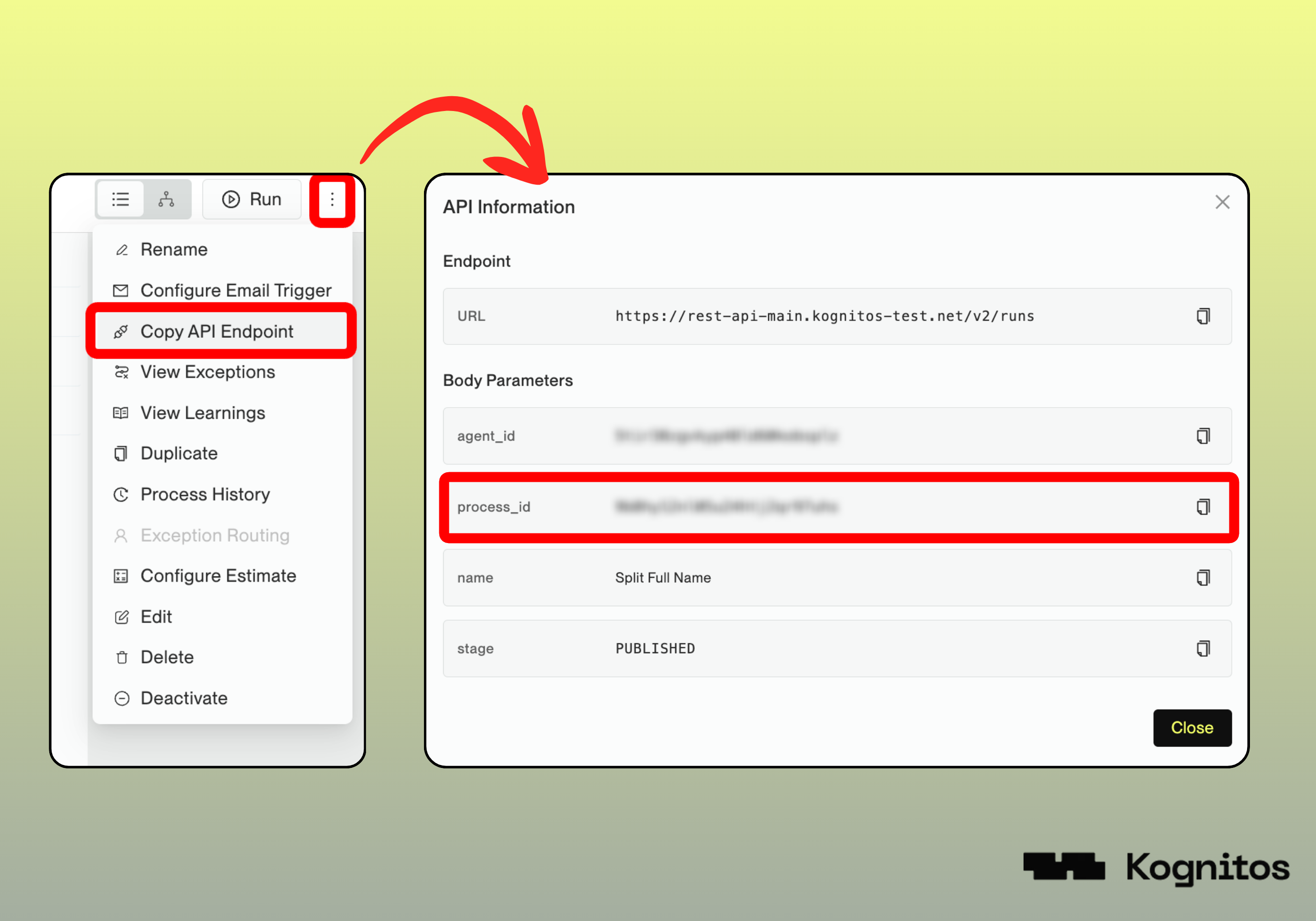Open View Learnings
Screen dimensions: 1316x921
pyautogui.click(x=202, y=413)
